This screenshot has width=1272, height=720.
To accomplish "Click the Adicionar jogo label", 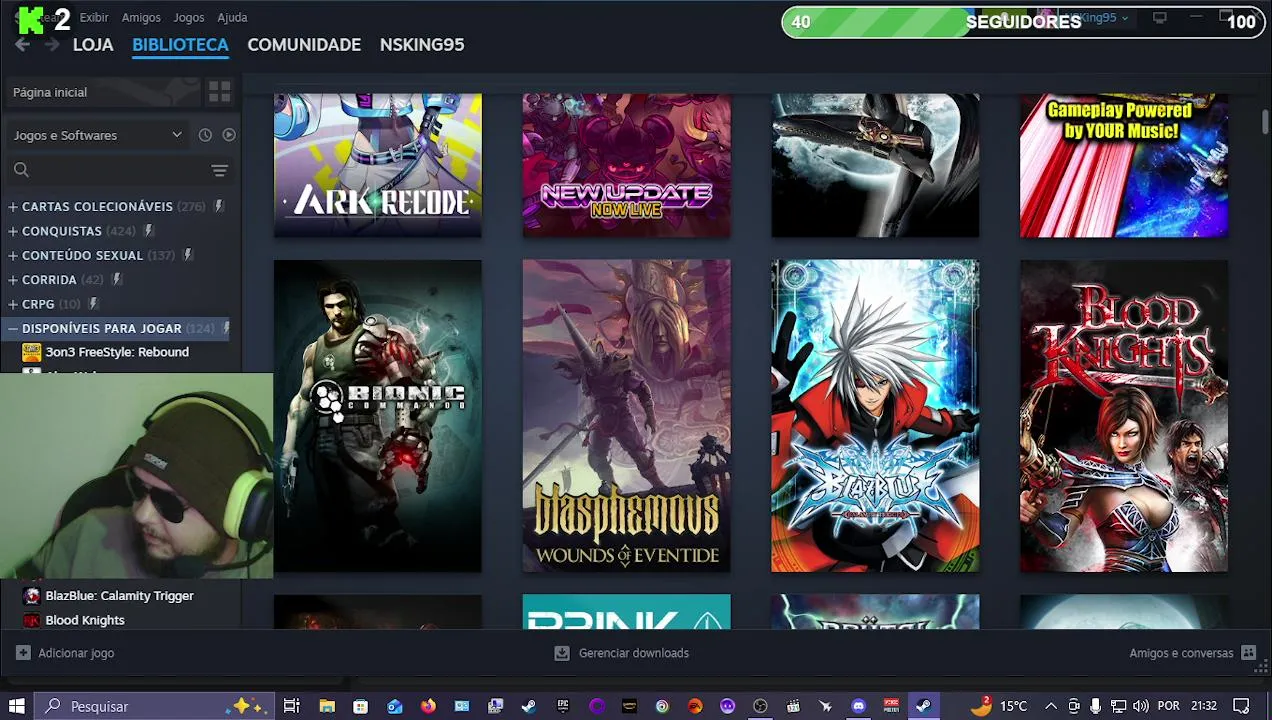I will point(76,653).
